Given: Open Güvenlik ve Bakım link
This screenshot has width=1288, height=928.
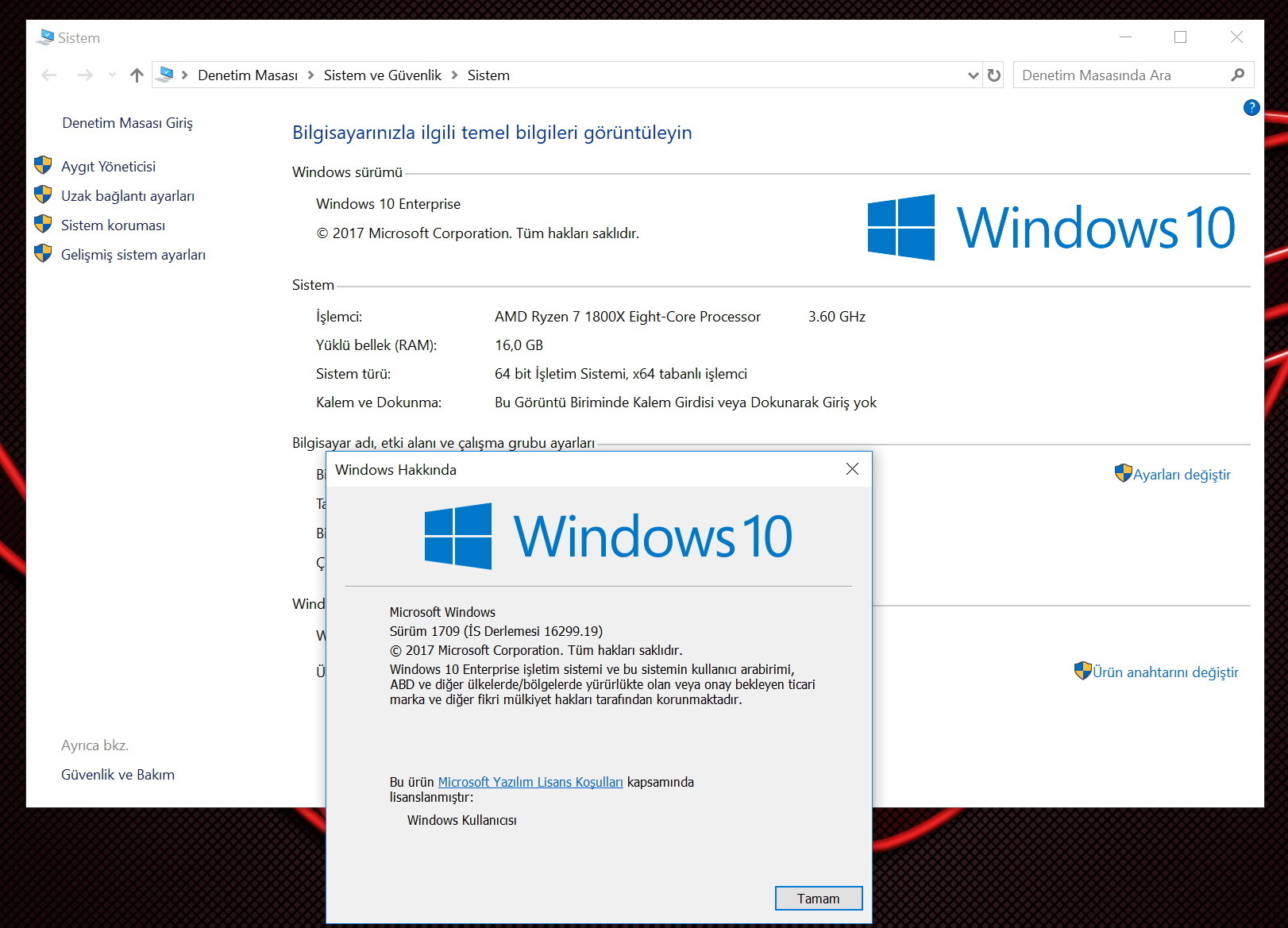Looking at the screenshot, I should pyautogui.click(x=118, y=775).
